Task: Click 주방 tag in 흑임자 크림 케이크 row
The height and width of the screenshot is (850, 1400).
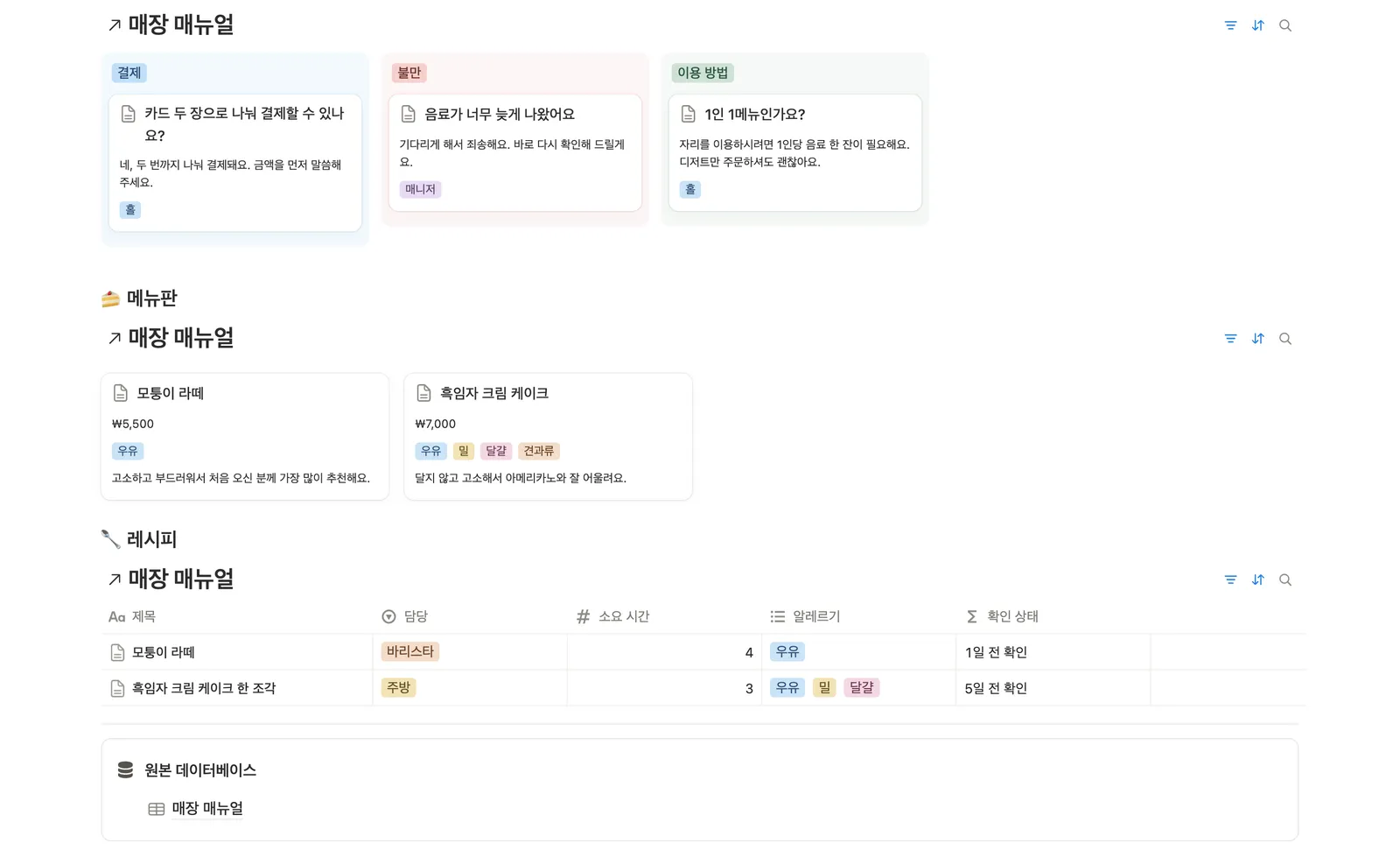Action: [x=398, y=687]
